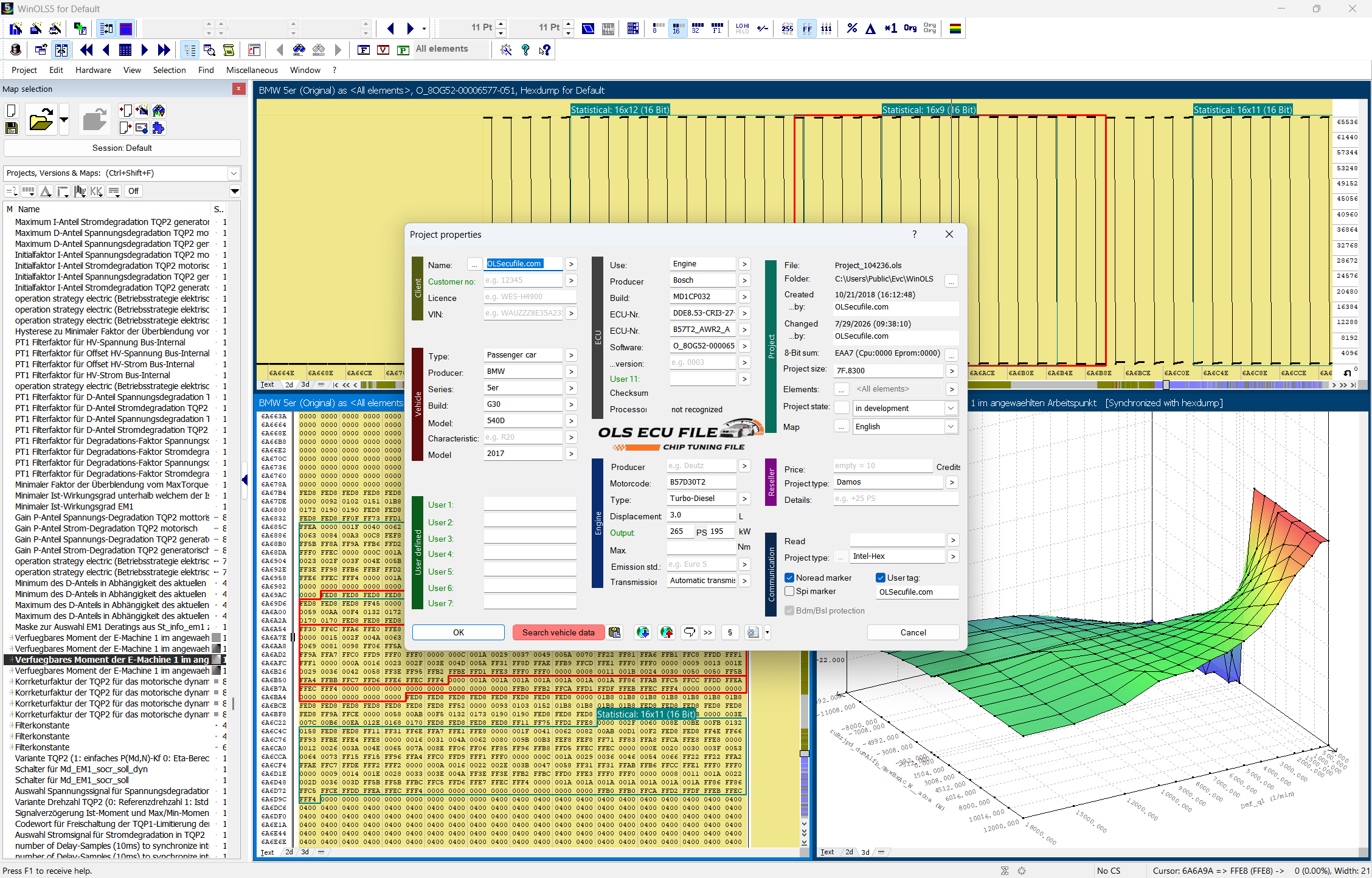Image resolution: width=1372 pixels, height=878 pixels.
Task: Click the >> button in dialog
Action: coord(708,632)
